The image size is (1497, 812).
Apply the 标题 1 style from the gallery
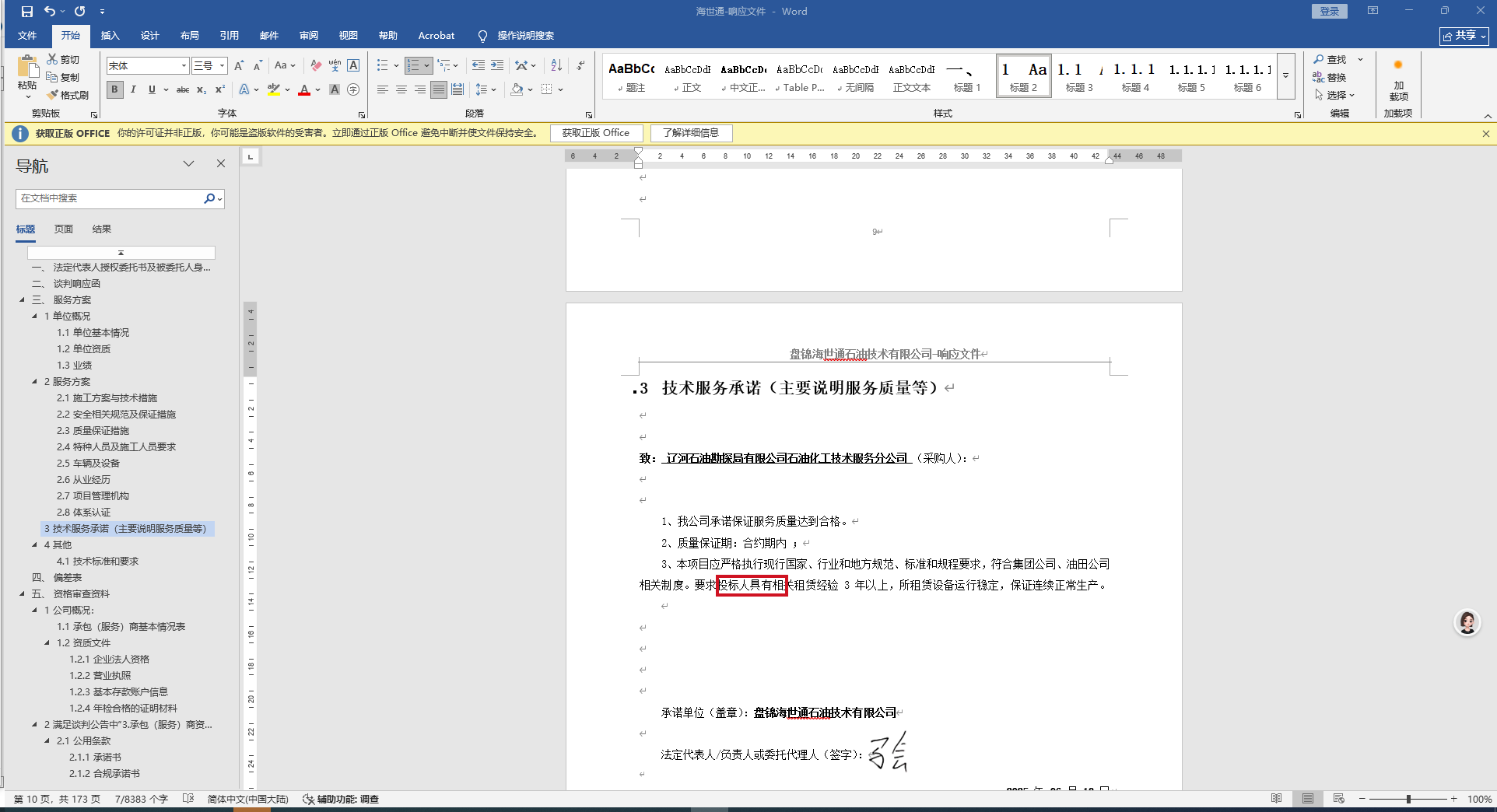(x=967, y=77)
